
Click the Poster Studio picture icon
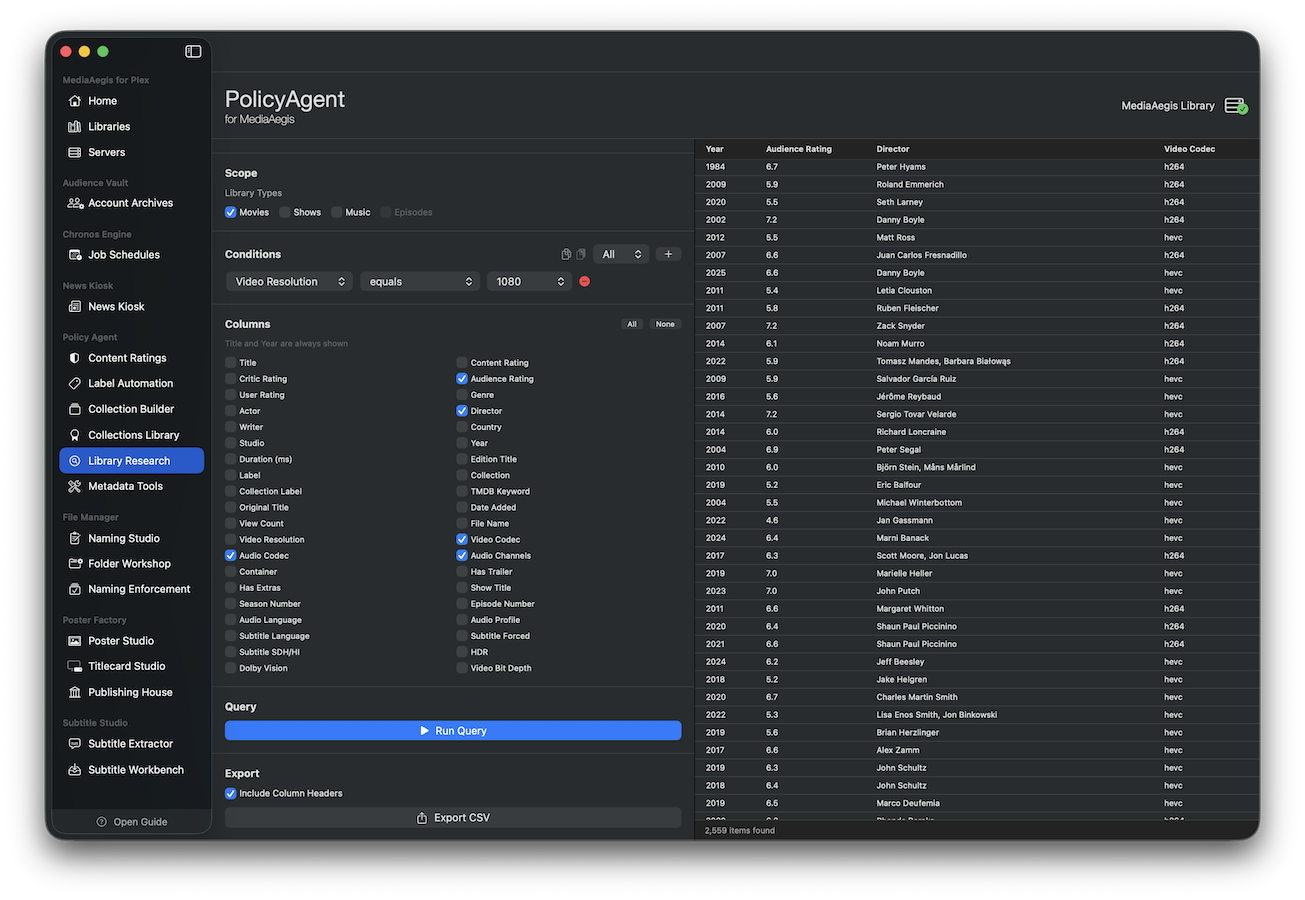(x=75, y=641)
